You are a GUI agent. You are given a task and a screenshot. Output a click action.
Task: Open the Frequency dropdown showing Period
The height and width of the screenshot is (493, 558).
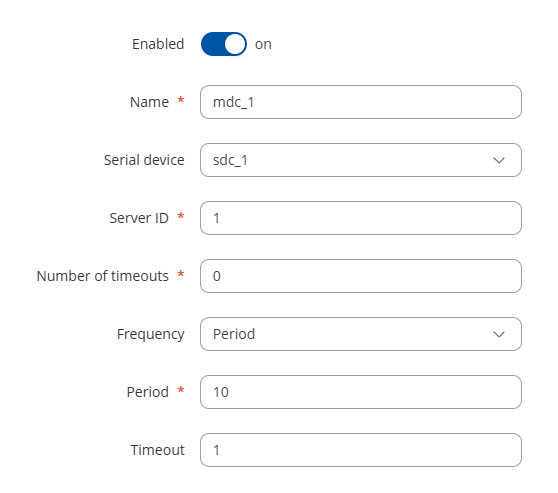click(x=361, y=334)
